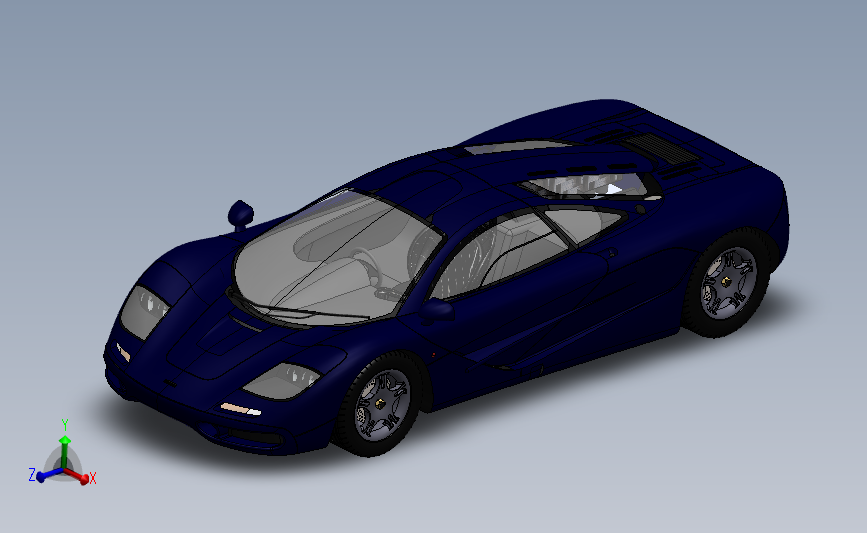The image size is (867, 533).
Task: Select the headlight nearest the front wheel
Action: coord(282,381)
